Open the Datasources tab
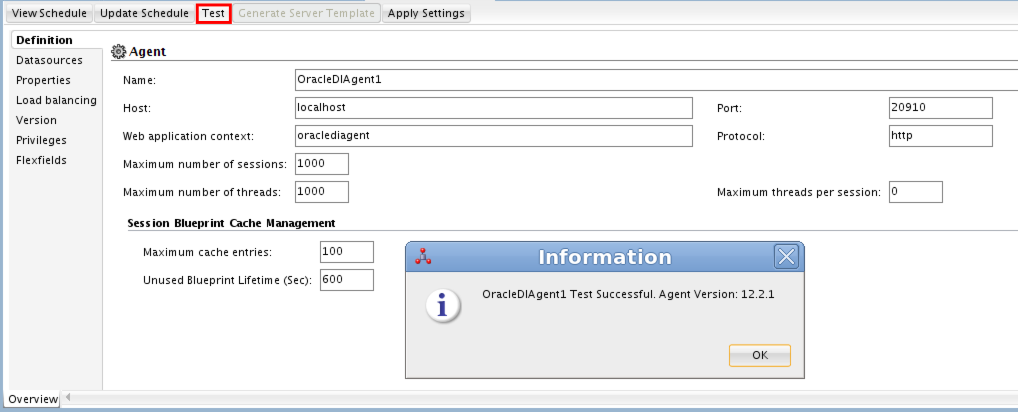This screenshot has height=412, width=1018. [49, 60]
